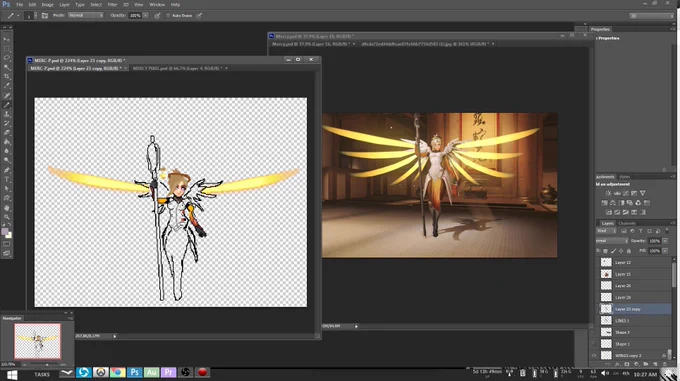Toggle lock all for layer
680x381 pixels.
coord(629,251)
